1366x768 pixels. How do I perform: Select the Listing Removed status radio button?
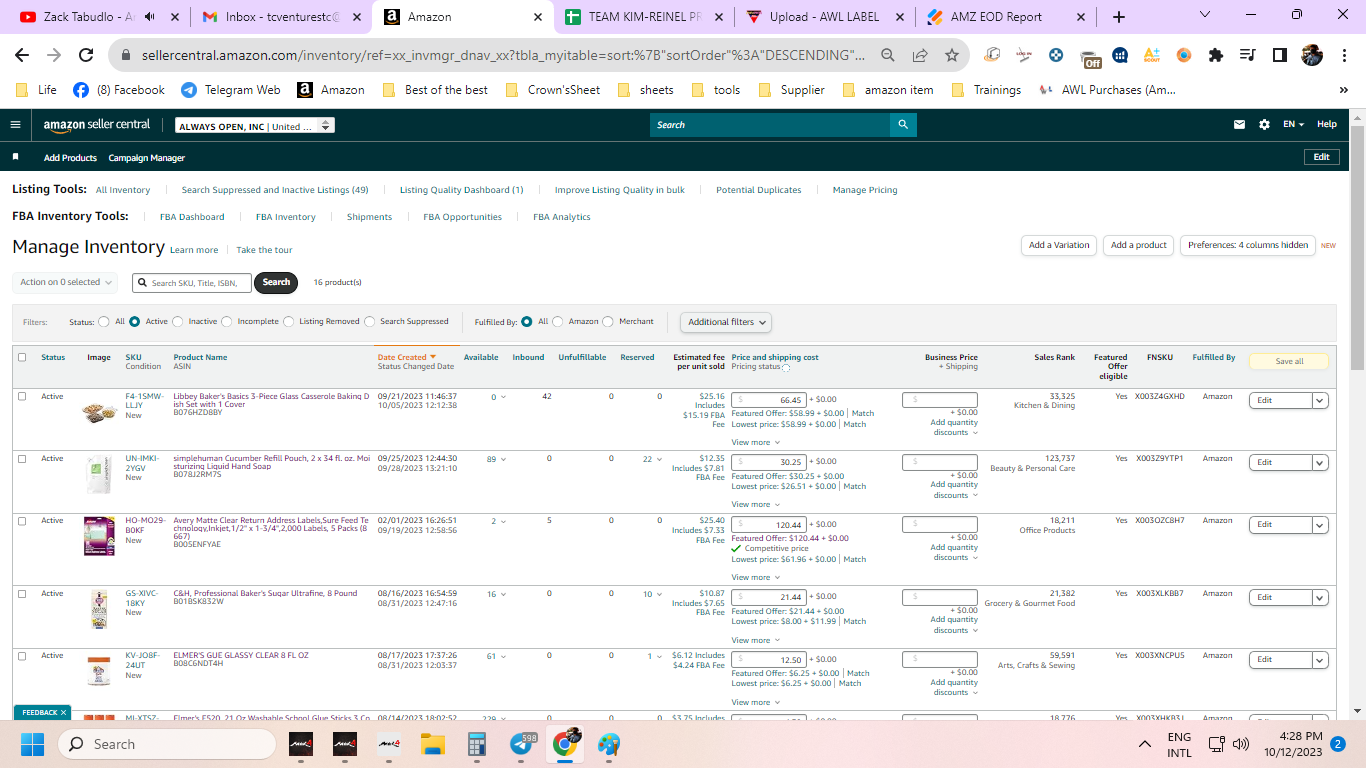tap(289, 321)
